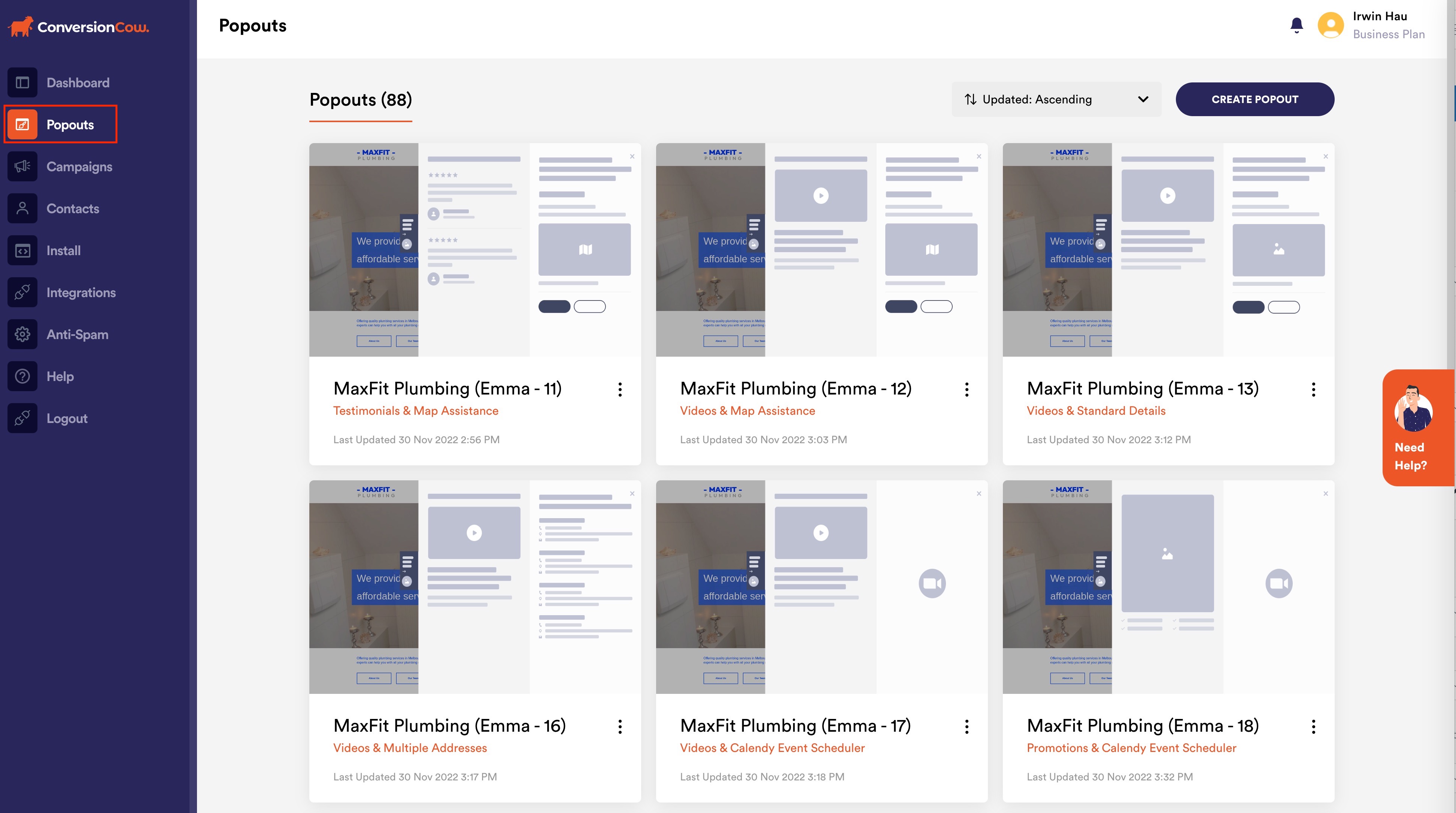Click the Business Plan label
Screen dimensions: 1456x813
pyautogui.click(x=1389, y=34)
